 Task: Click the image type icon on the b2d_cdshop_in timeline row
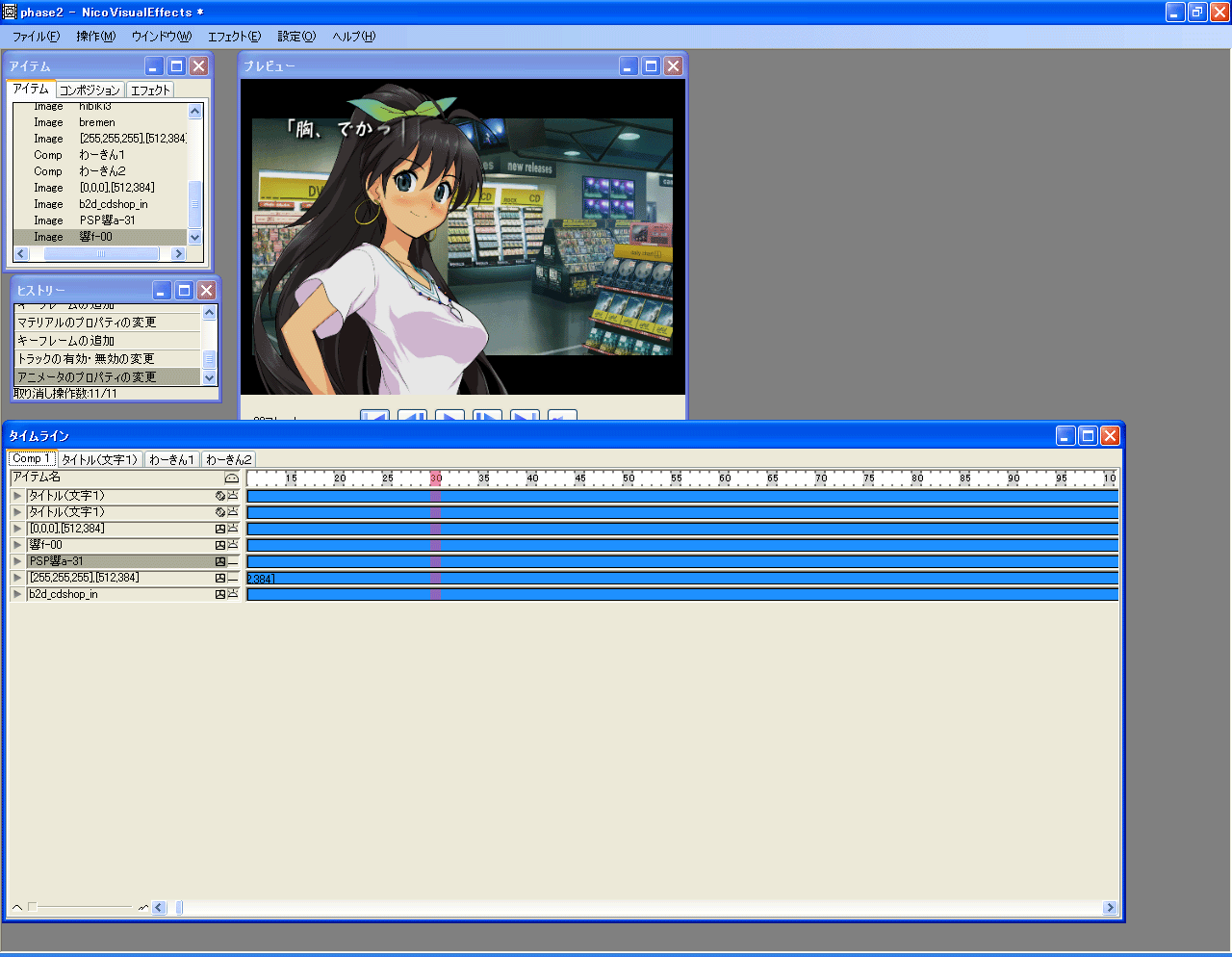[220, 594]
